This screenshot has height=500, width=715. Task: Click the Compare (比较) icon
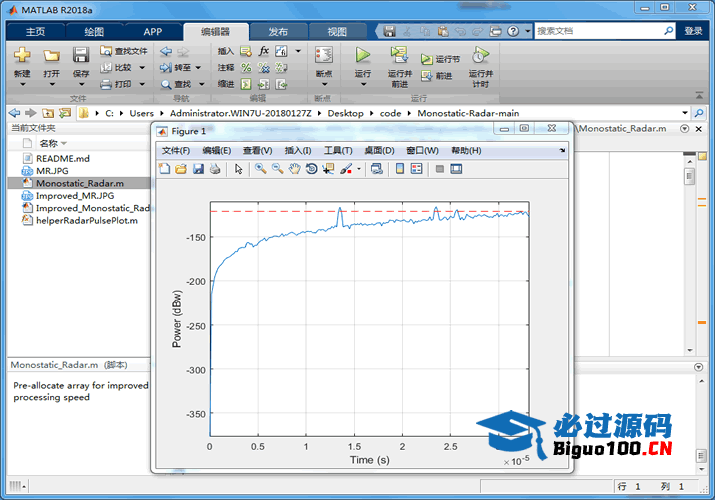(106, 67)
